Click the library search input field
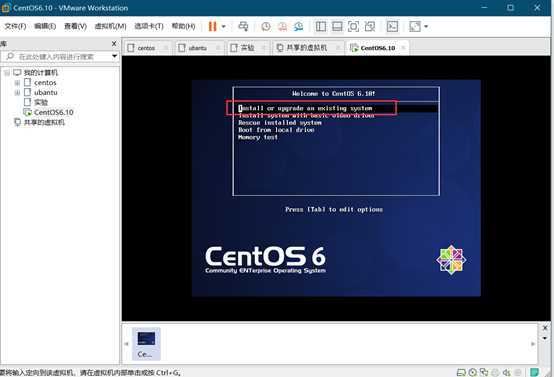 point(57,57)
